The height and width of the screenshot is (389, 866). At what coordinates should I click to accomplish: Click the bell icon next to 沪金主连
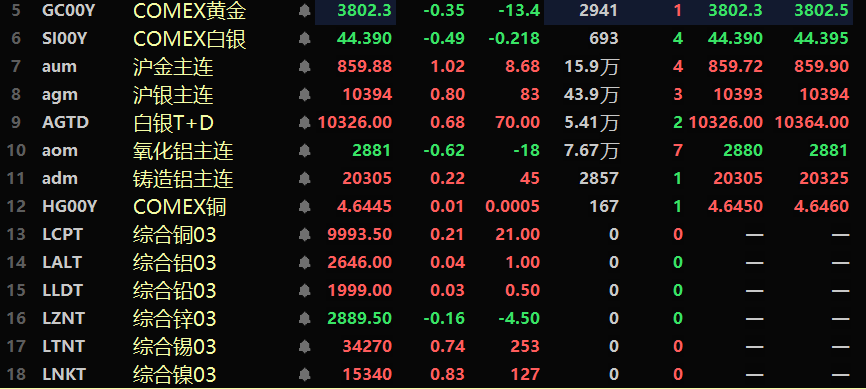(304, 67)
